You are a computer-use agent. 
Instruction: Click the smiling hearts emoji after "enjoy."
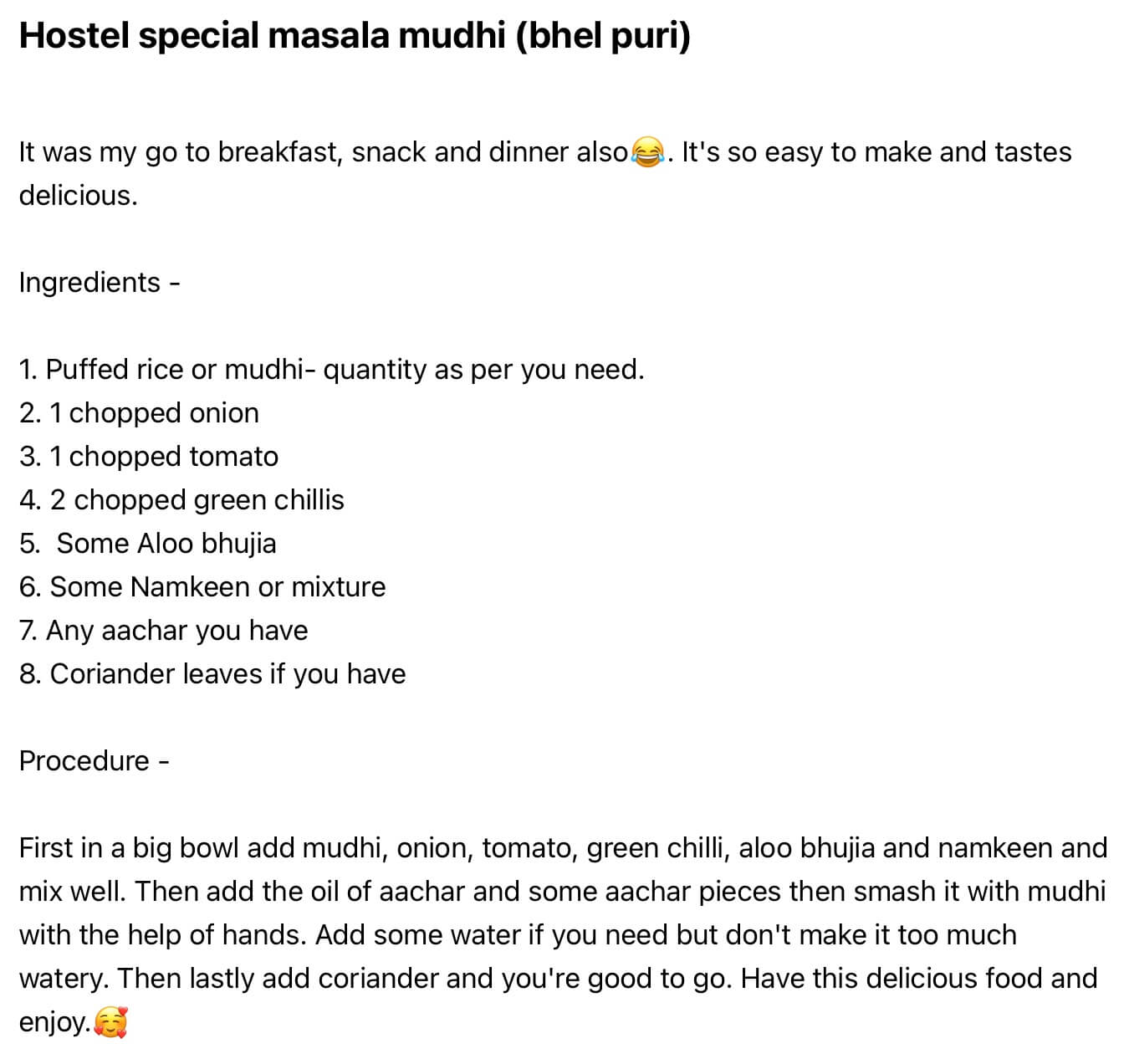tap(110, 1022)
